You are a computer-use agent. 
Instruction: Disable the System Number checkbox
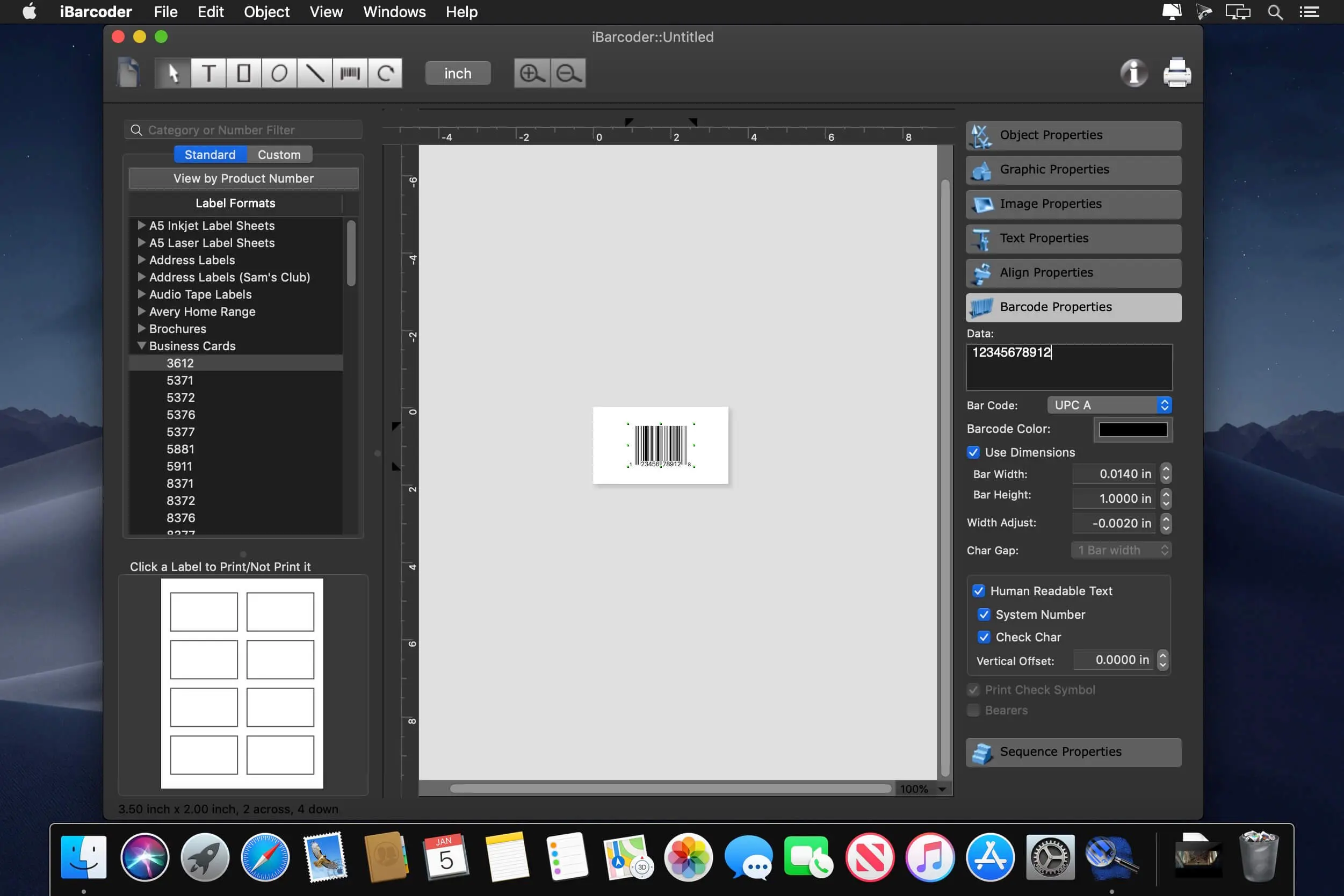click(985, 614)
